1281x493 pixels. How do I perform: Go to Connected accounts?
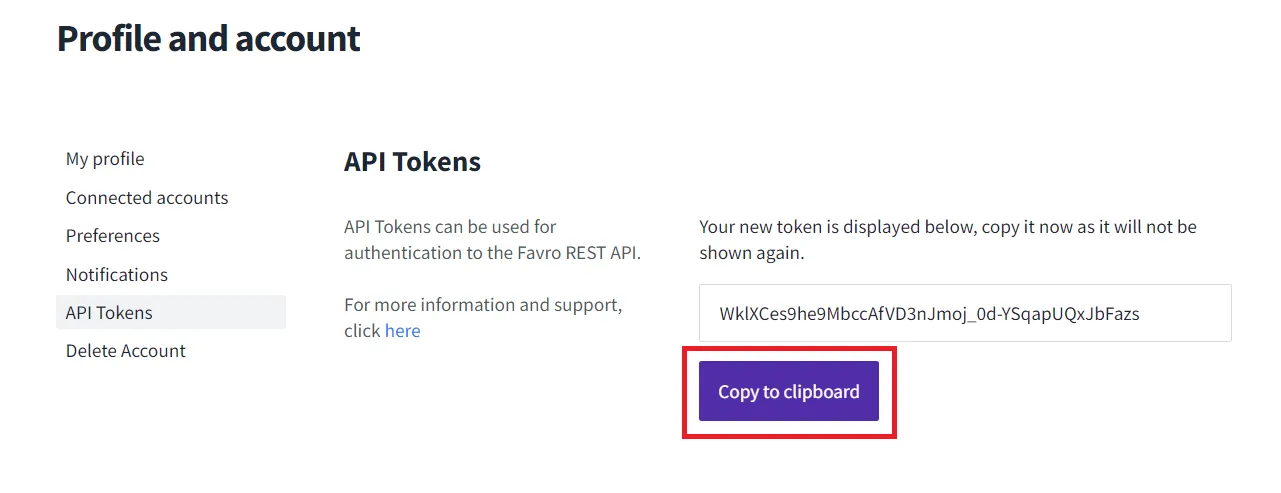pos(147,198)
